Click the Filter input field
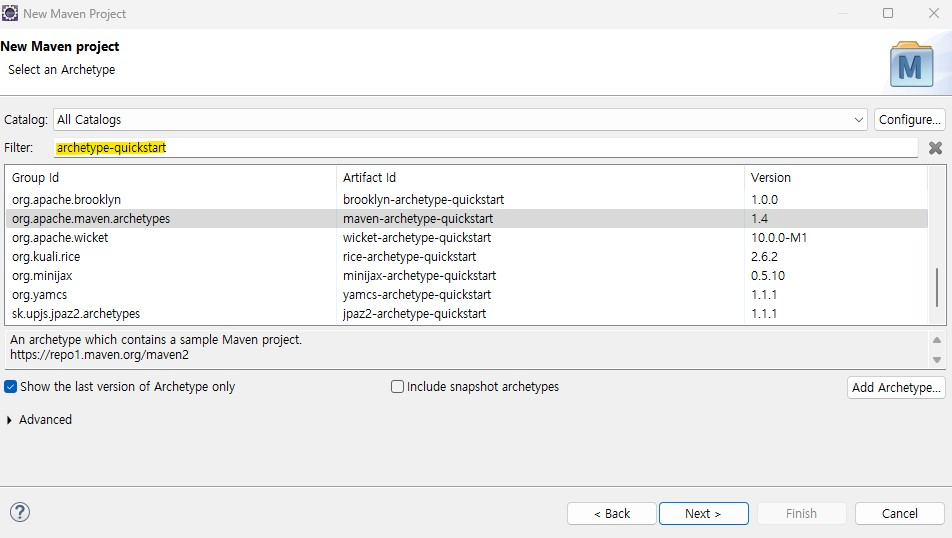Screen dimensions: 952x538 (486, 148)
